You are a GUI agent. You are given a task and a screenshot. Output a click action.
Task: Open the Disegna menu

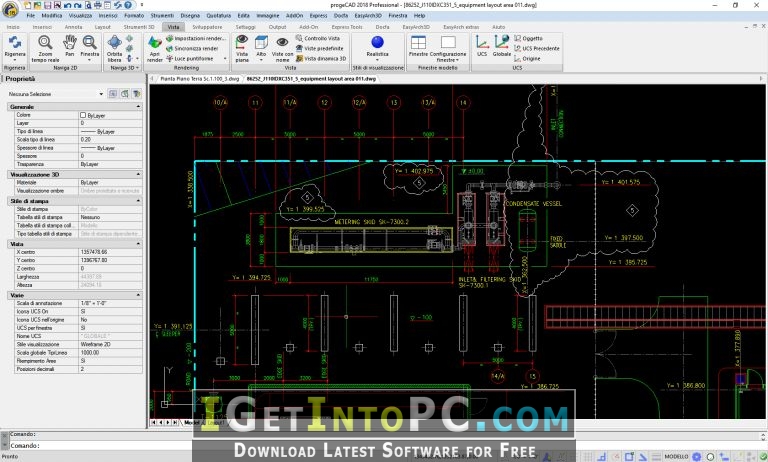[x=190, y=16]
